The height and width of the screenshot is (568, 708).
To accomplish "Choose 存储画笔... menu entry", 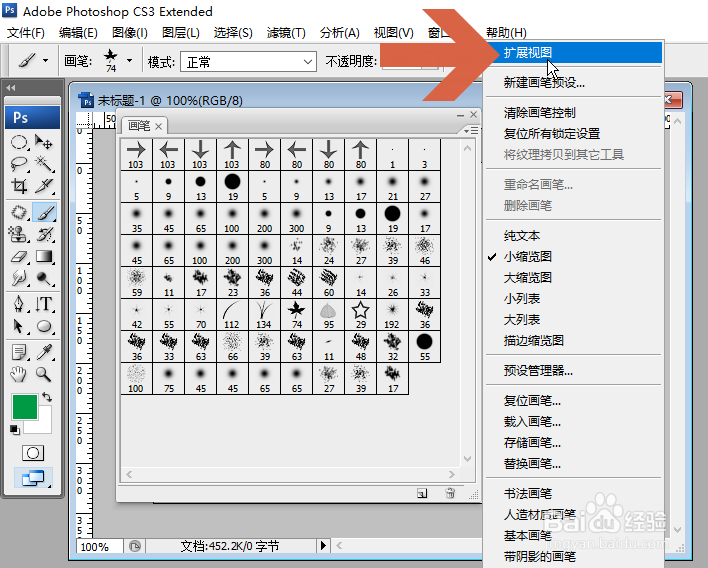I will click(x=532, y=443).
